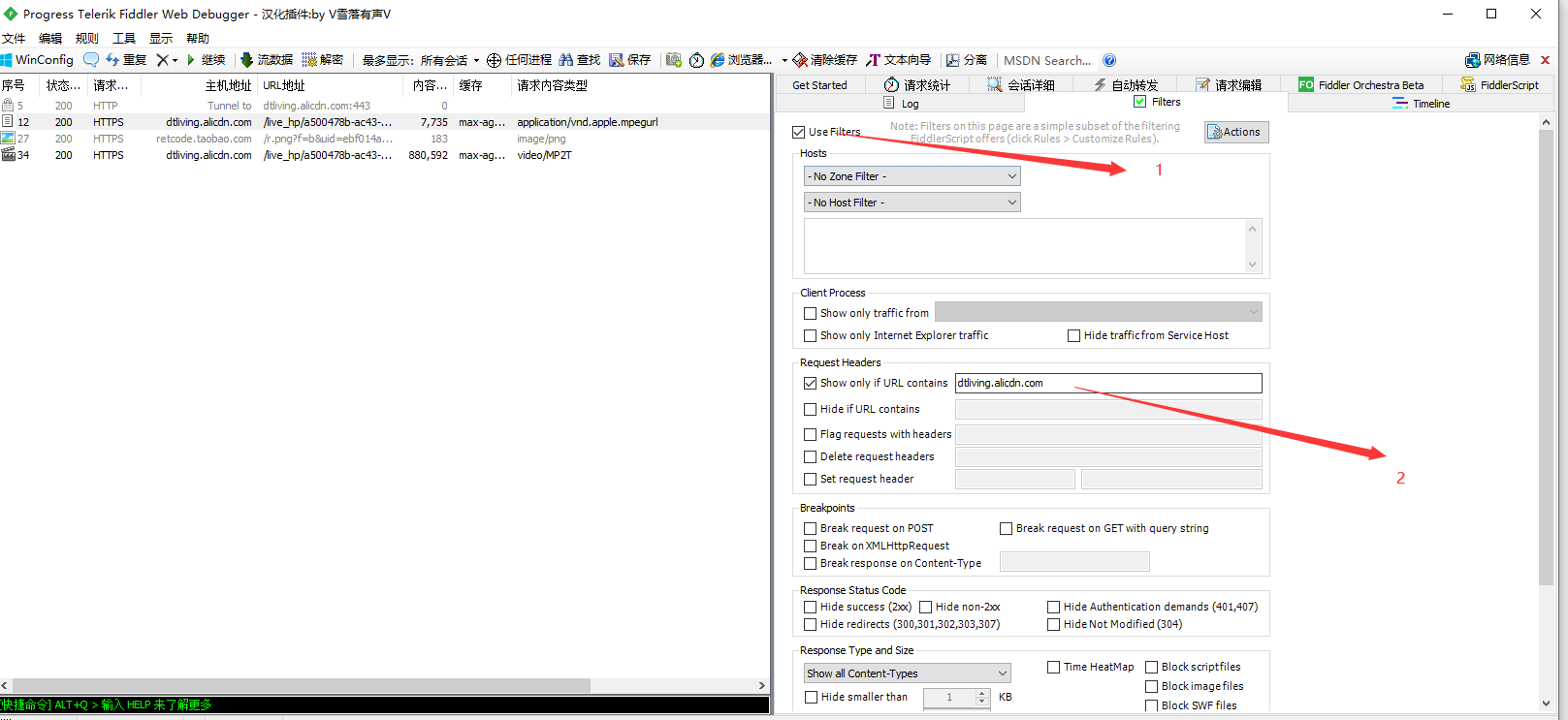Enable Flag requests with headers checkbox
The height and width of the screenshot is (720, 1568).
pyautogui.click(x=810, y=434)
